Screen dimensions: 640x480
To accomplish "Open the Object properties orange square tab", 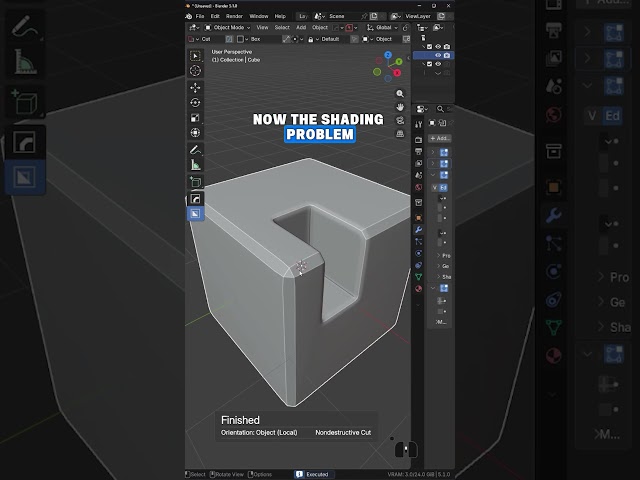I will [x=418, y=218].
